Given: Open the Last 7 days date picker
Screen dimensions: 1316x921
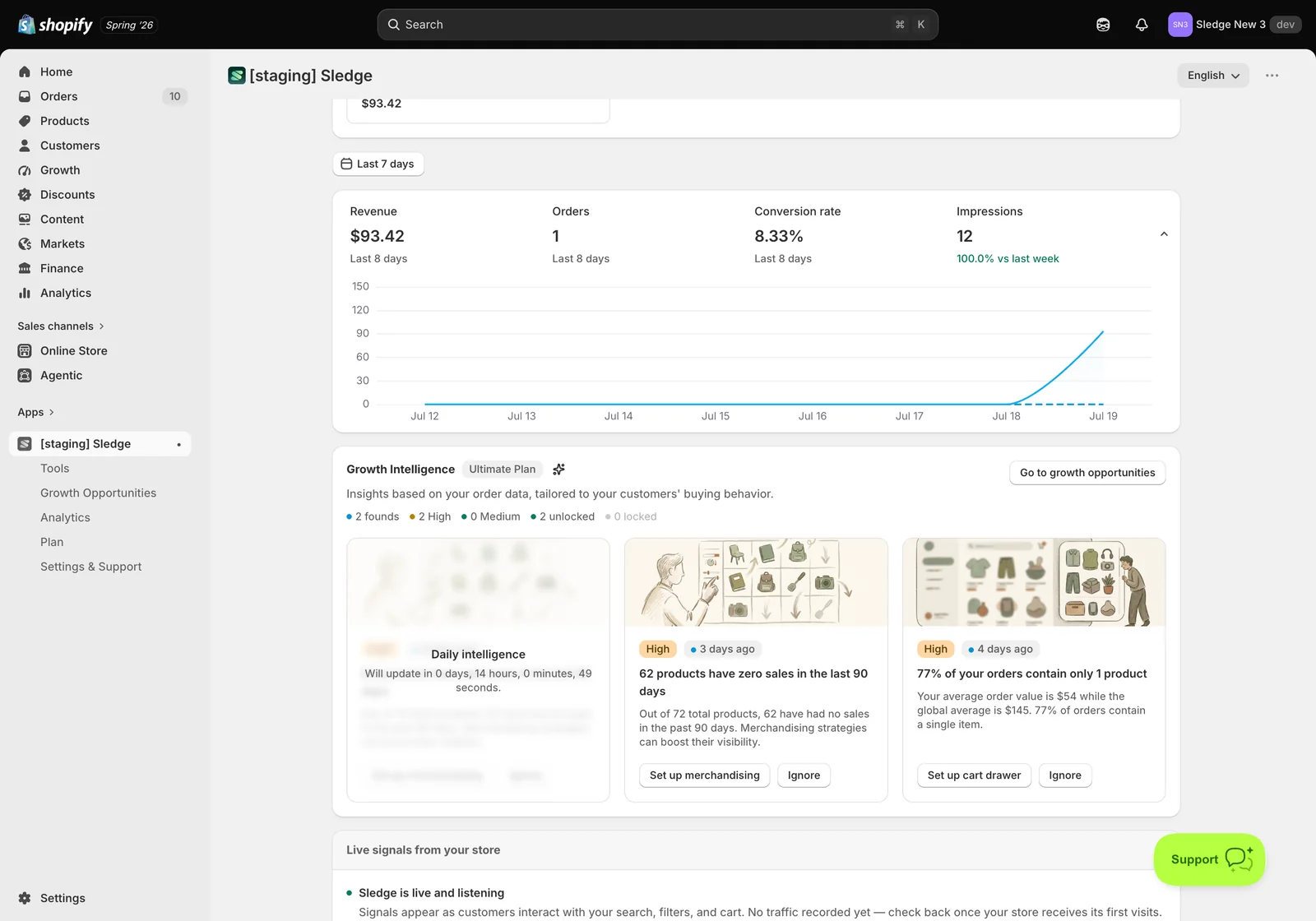Looking at the screenshot, I should (x=378, y=164).
